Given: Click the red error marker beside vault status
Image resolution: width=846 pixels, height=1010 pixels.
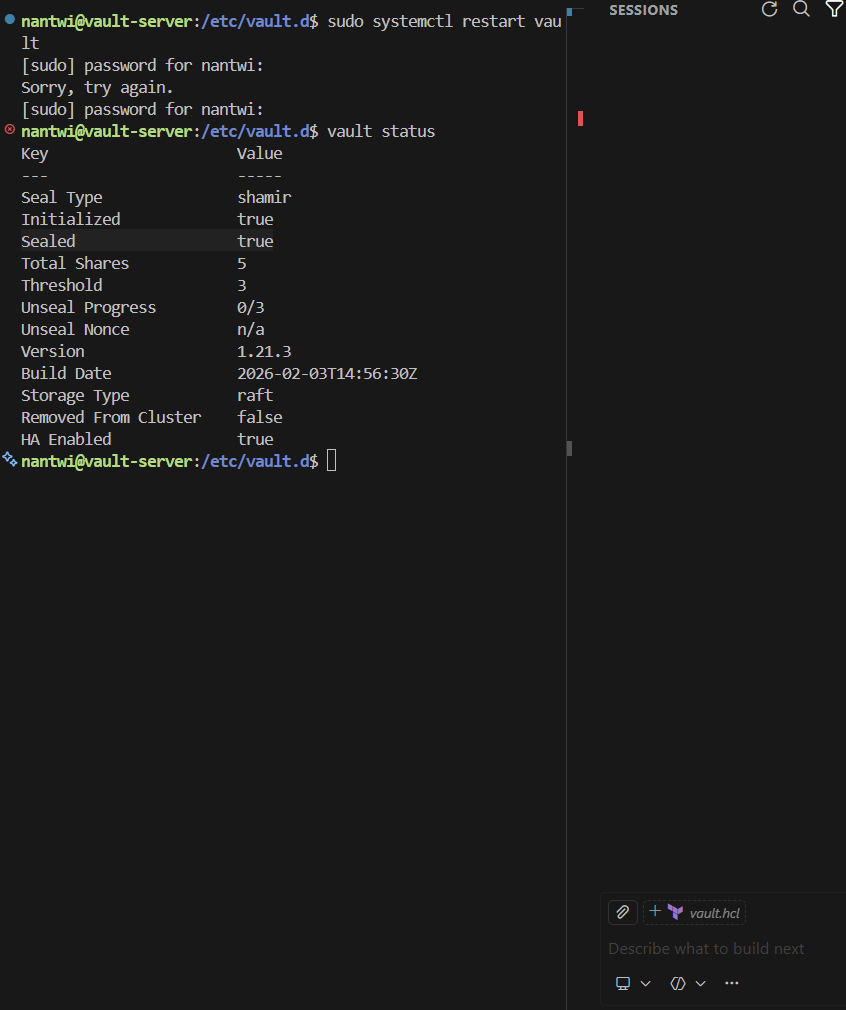Looking at the screenshot, I should tap(10, 129).
